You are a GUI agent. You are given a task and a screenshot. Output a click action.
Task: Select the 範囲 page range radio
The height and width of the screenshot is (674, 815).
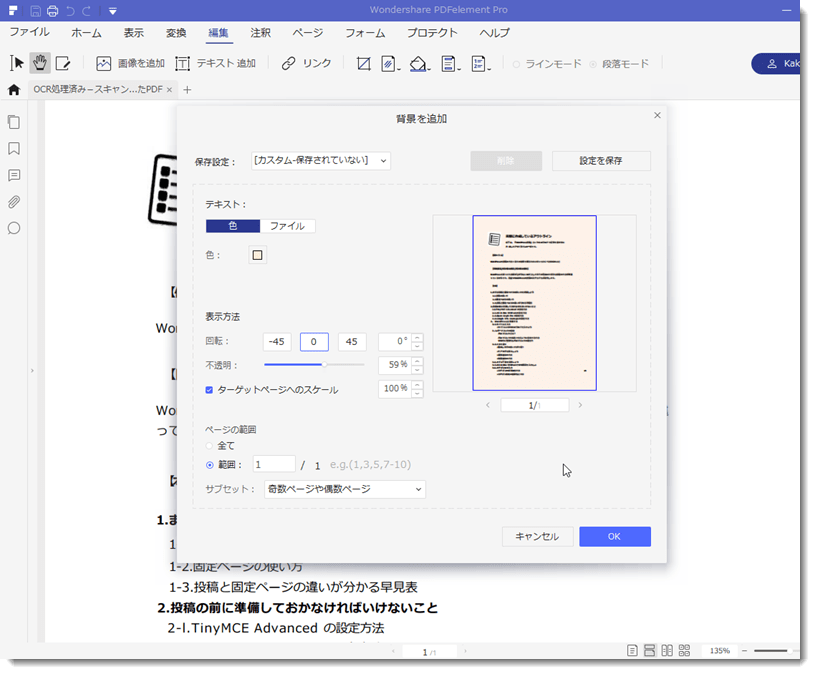tap(209, 465)
